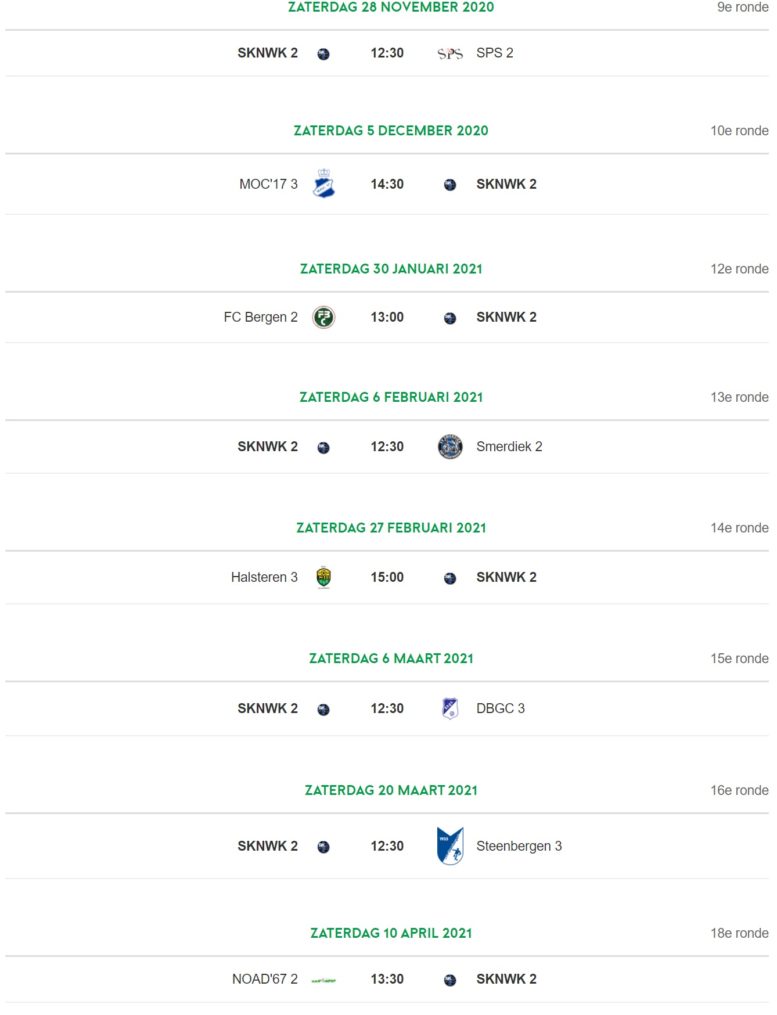Click the FC Bergen club logo

click(324, 317)
